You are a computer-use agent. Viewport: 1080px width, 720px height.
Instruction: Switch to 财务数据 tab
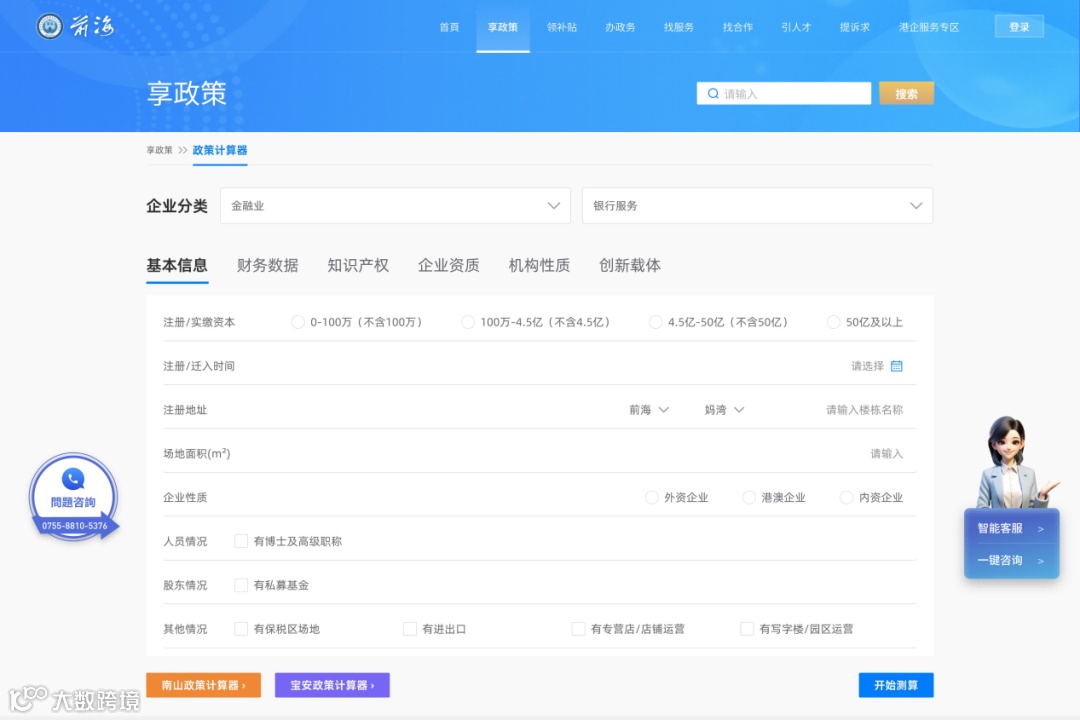pyautogui.click(x=268, y=265)
